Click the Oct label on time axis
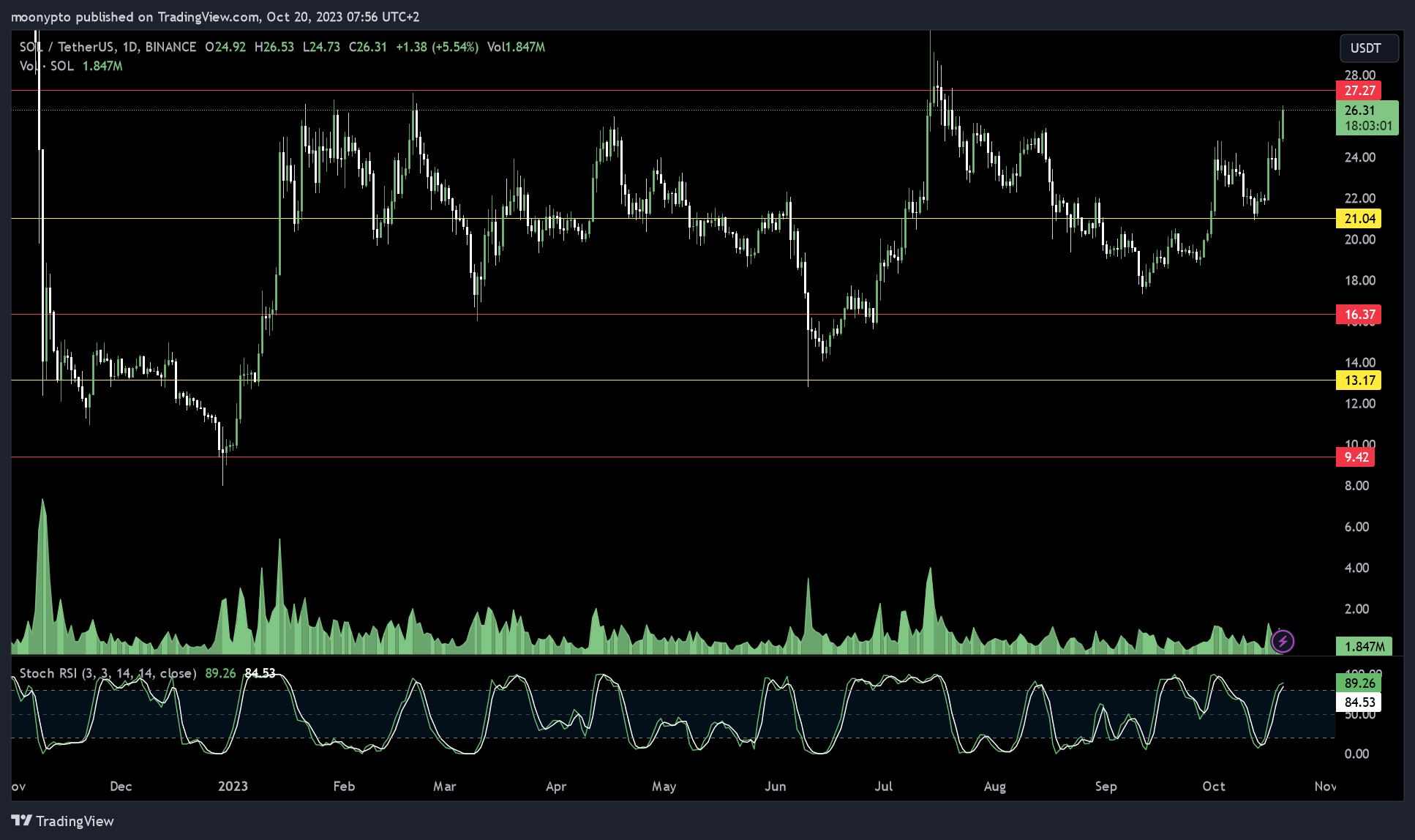 tap(1214, 786)
